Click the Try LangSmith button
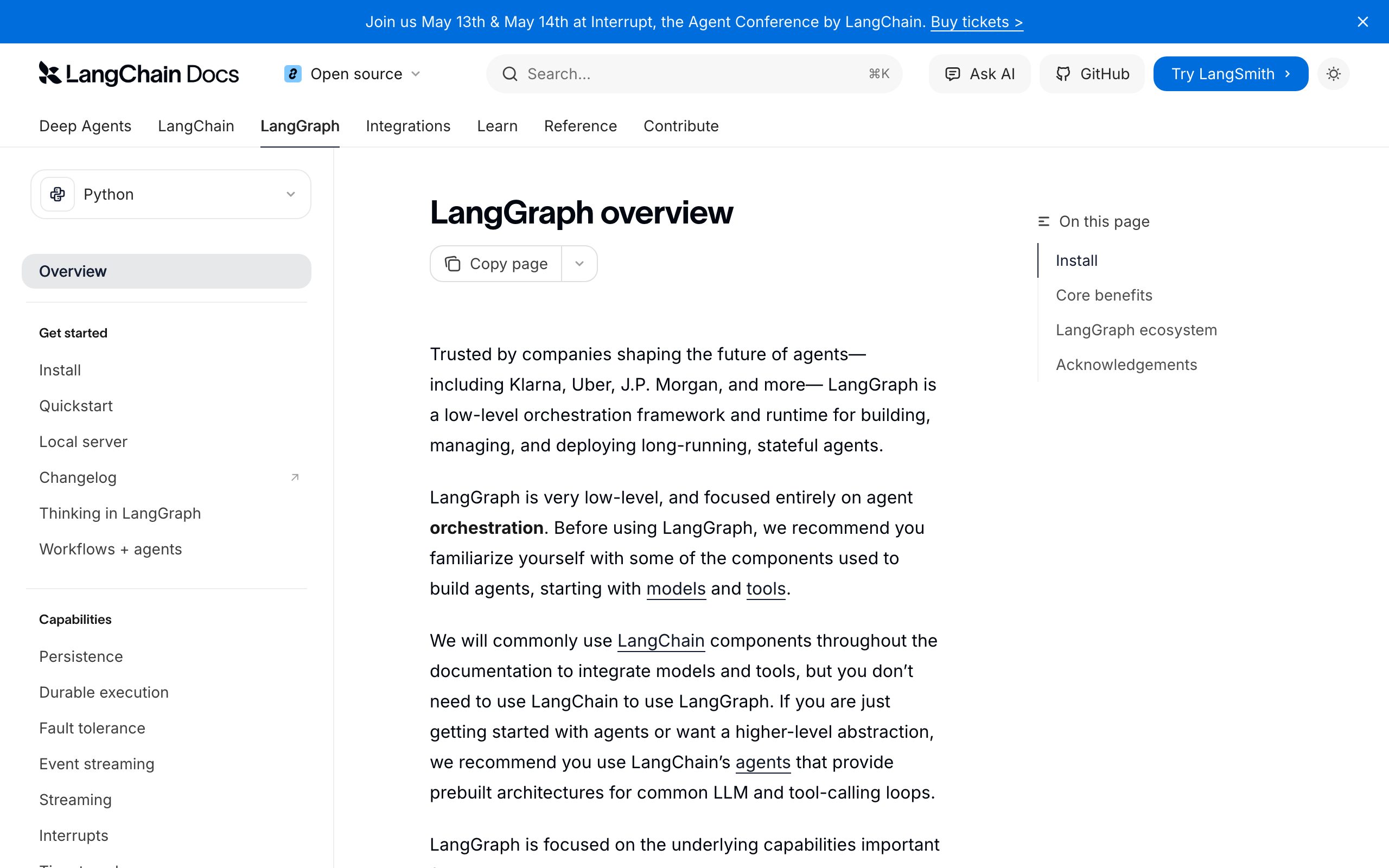Image resolution: width=1389 pixels, height=868 pixels. (x=1231, y=73)
